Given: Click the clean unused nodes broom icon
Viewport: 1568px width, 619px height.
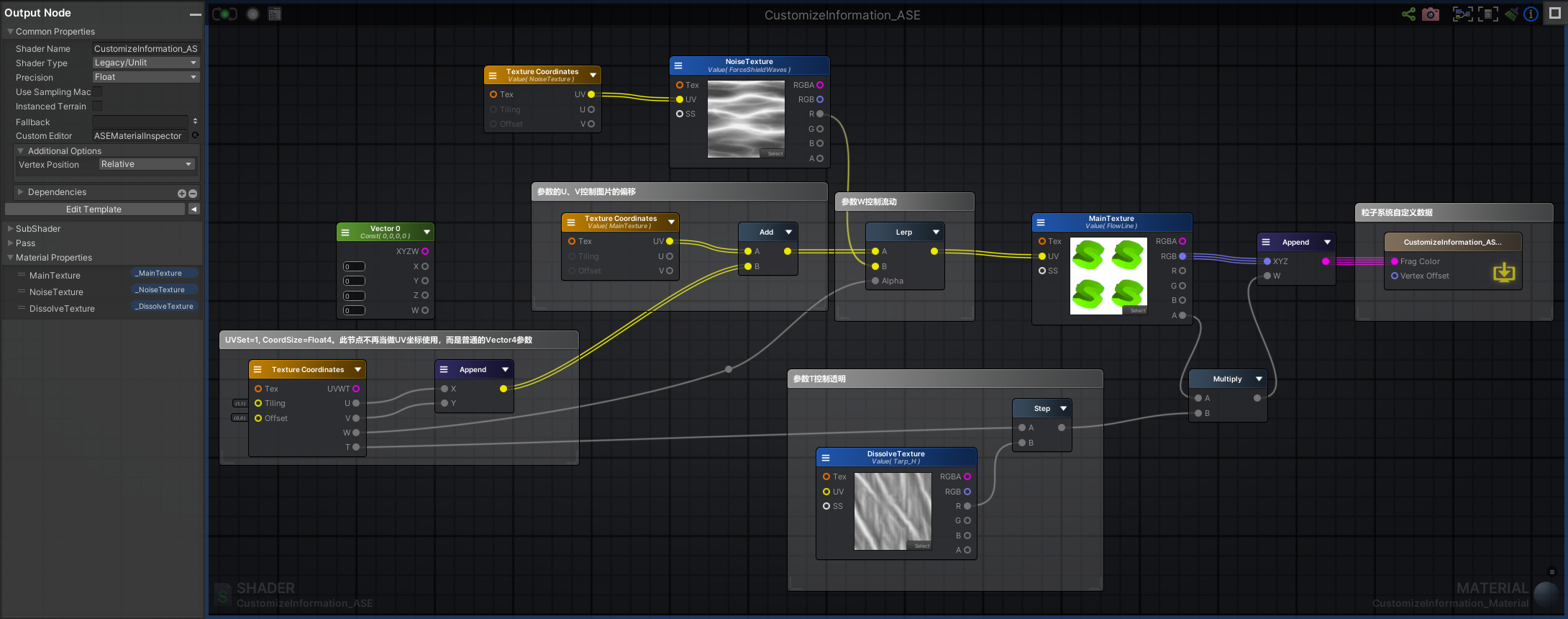Looking at the screenshot, I should click(x=1511, y=14).
